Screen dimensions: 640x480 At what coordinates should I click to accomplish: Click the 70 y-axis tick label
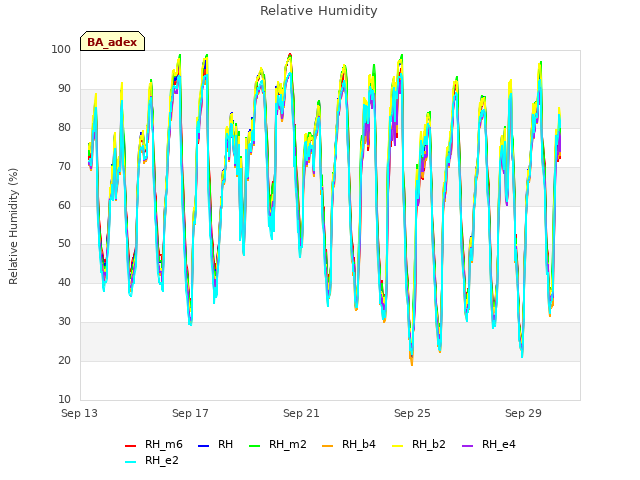[64, 167]
